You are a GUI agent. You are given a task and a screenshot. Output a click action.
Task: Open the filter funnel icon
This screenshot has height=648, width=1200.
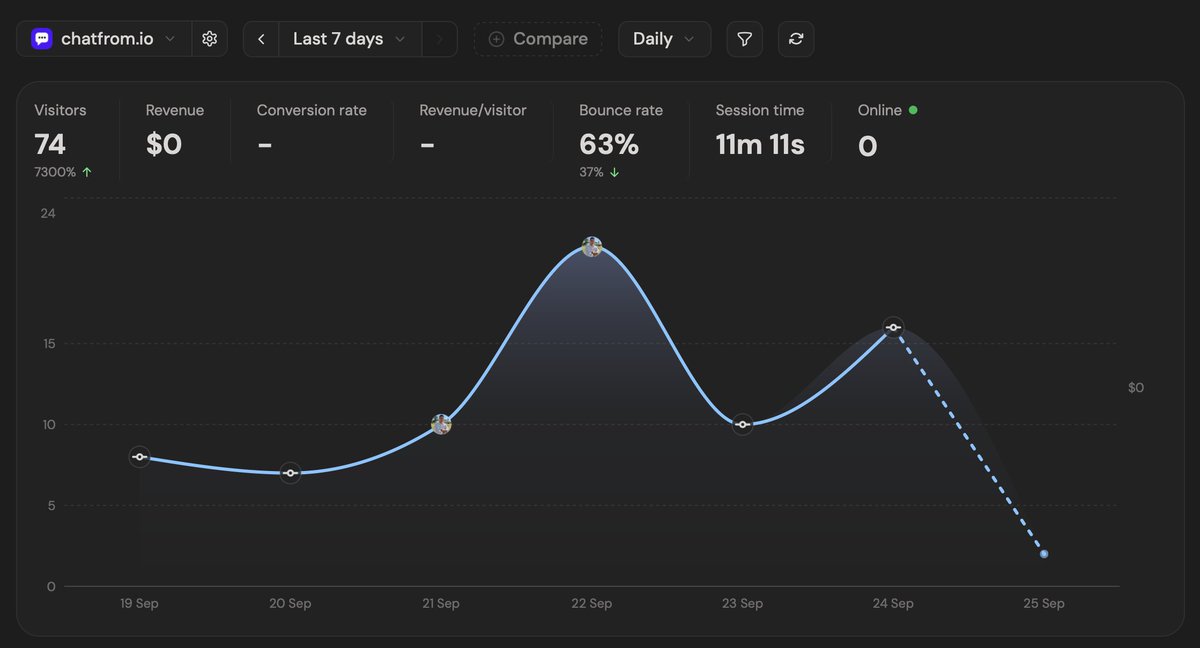pyautogui.click(x=744, y=39)
